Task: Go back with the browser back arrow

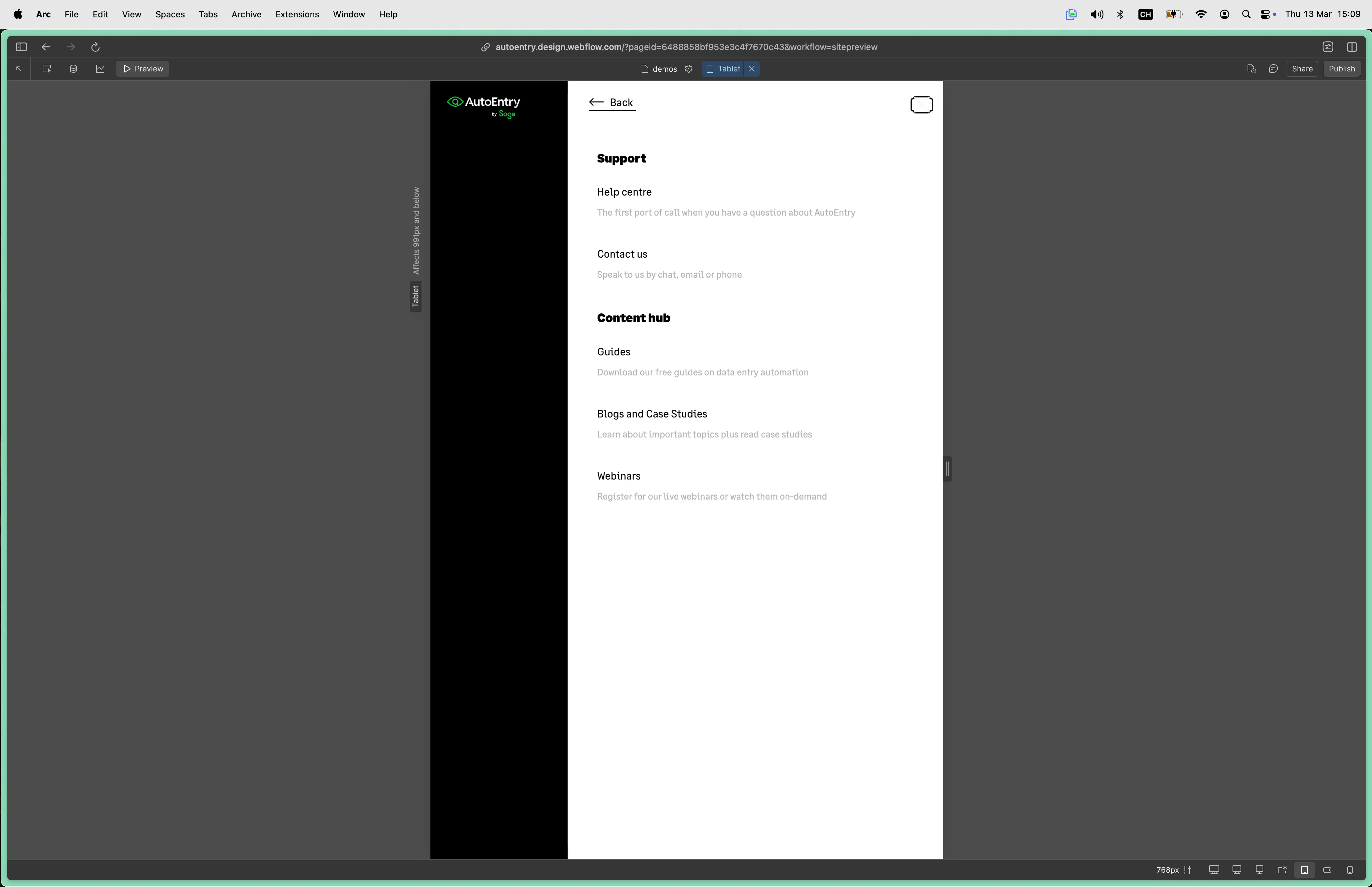Action: (x=46, y=47)
